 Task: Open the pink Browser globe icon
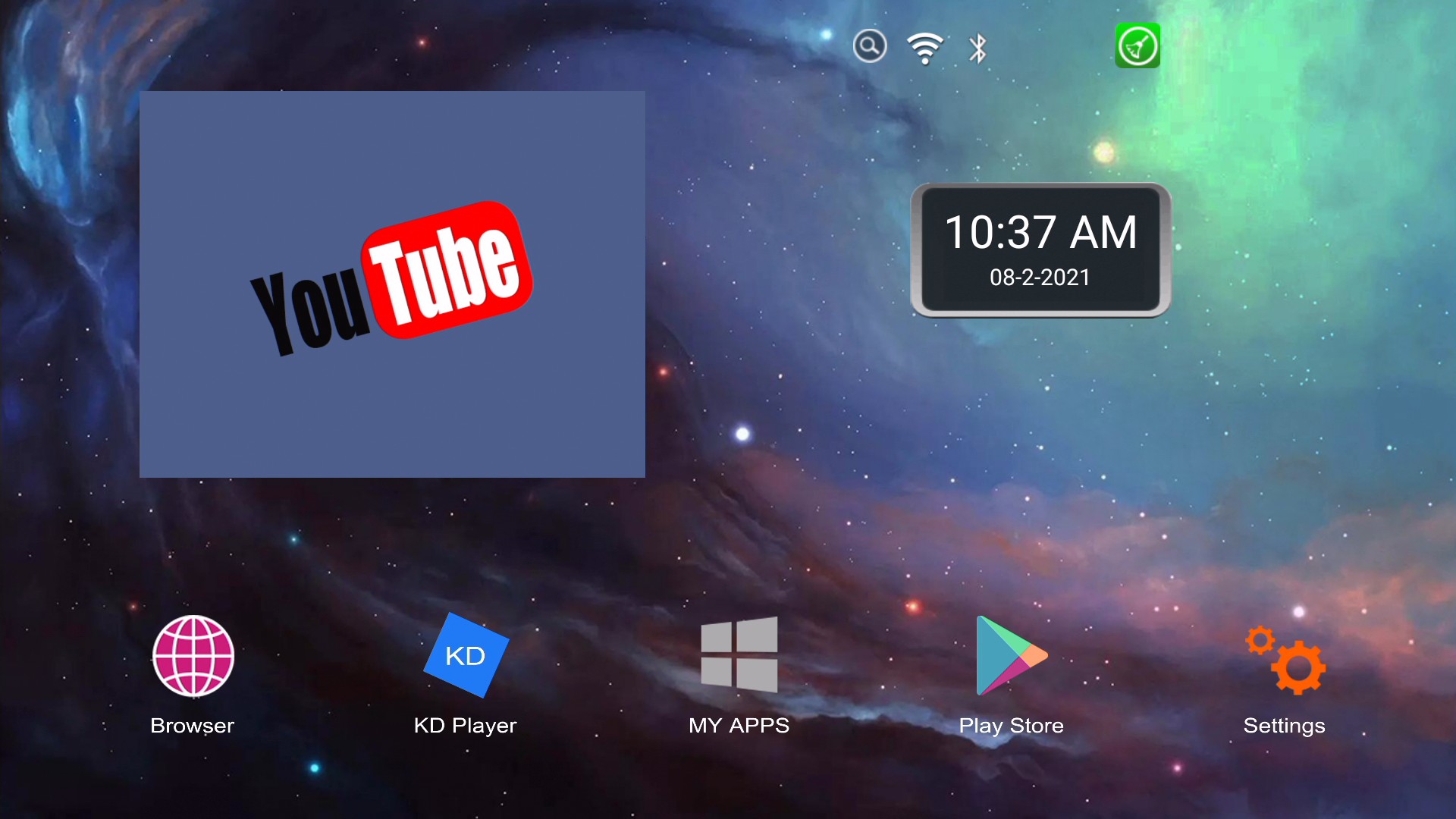pyautogui.click(x=193, y=656)
